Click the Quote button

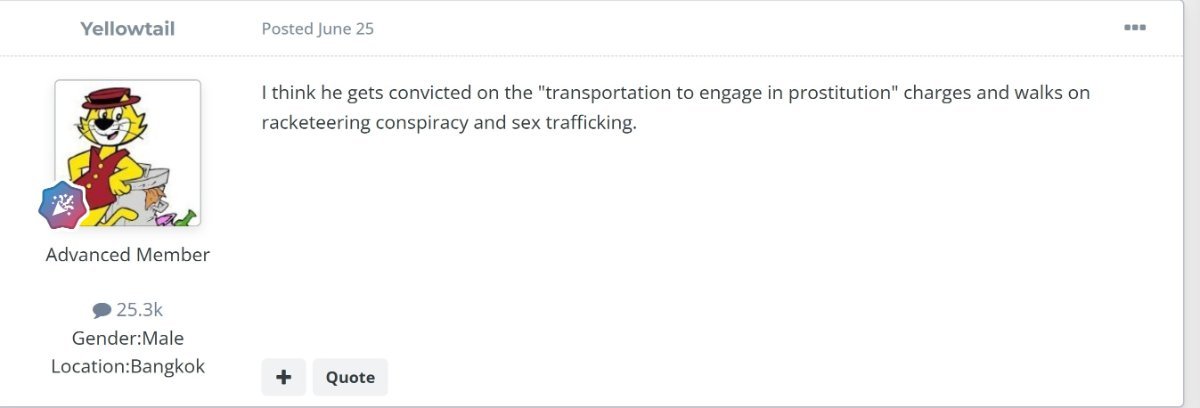(350, 377)
